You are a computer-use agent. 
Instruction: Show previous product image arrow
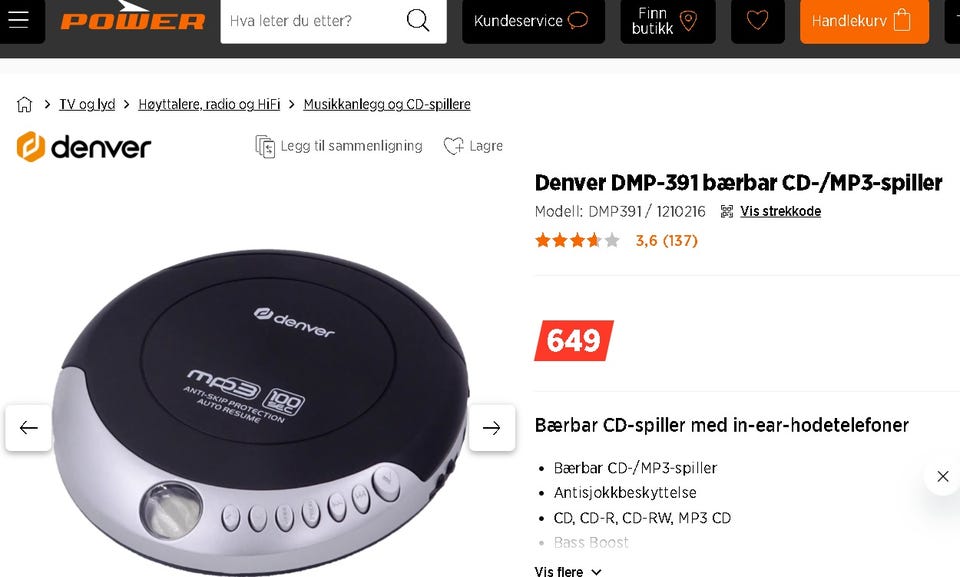(29, 428)
